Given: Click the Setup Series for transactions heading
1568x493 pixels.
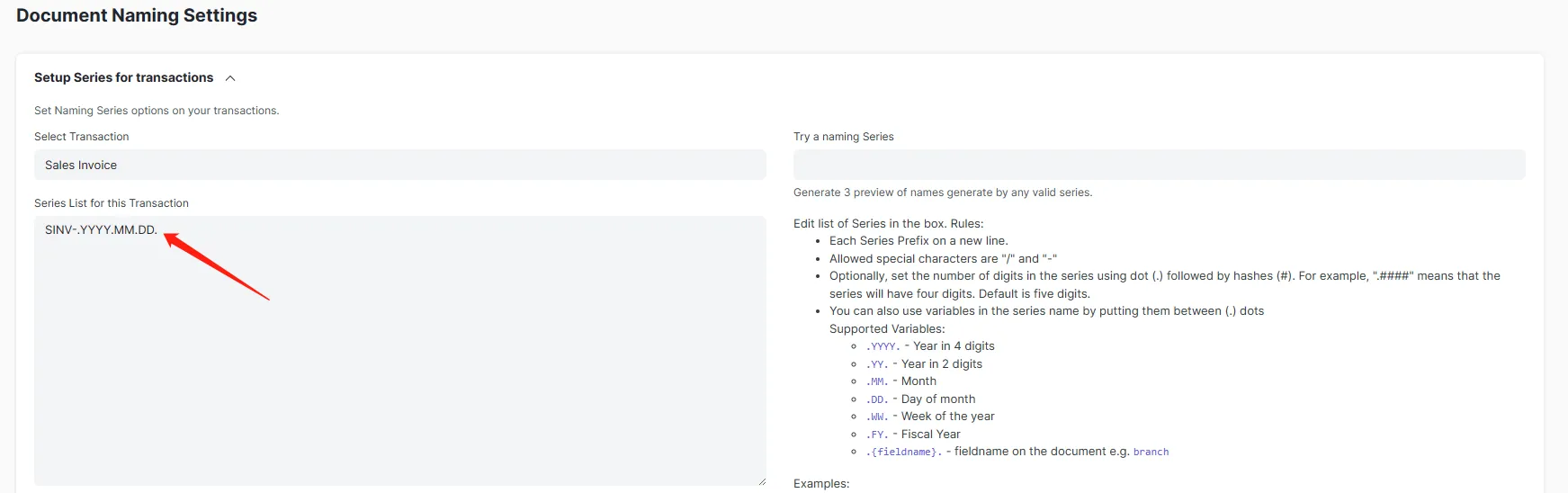Looking at the screenshot, I should 124,77.
